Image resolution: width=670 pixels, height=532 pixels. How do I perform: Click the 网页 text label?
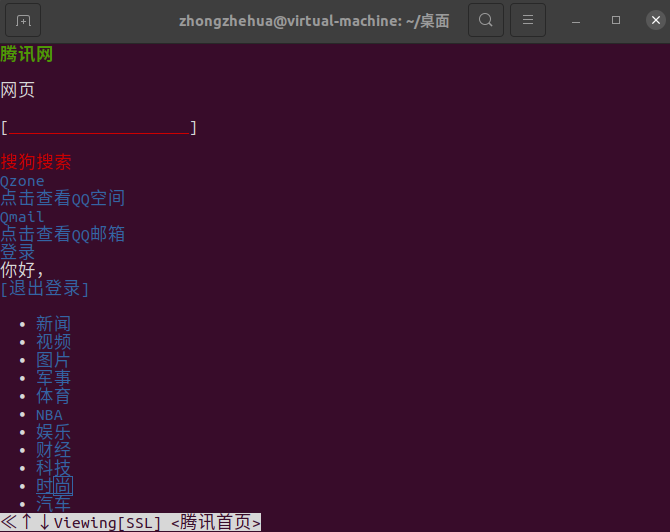[x=18, y=90]
